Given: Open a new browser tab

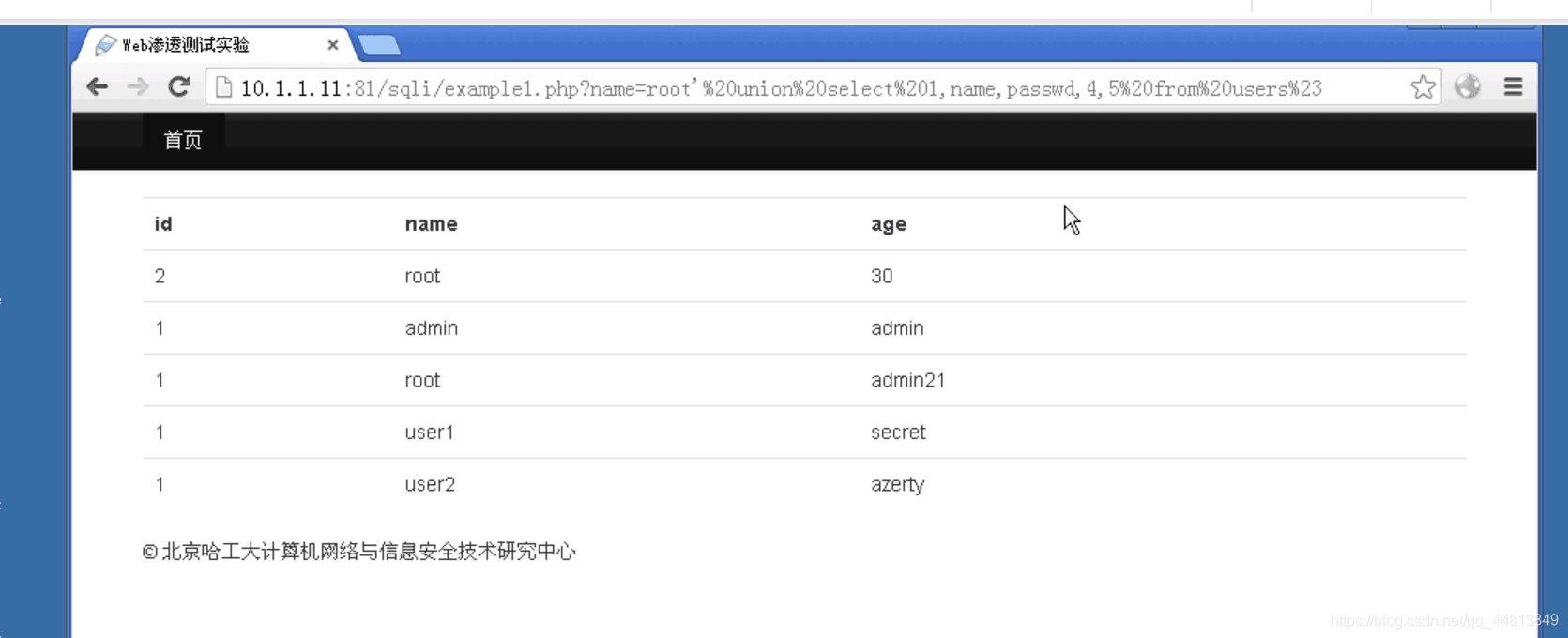Looking at the screenshot, I should pos(379,45).
